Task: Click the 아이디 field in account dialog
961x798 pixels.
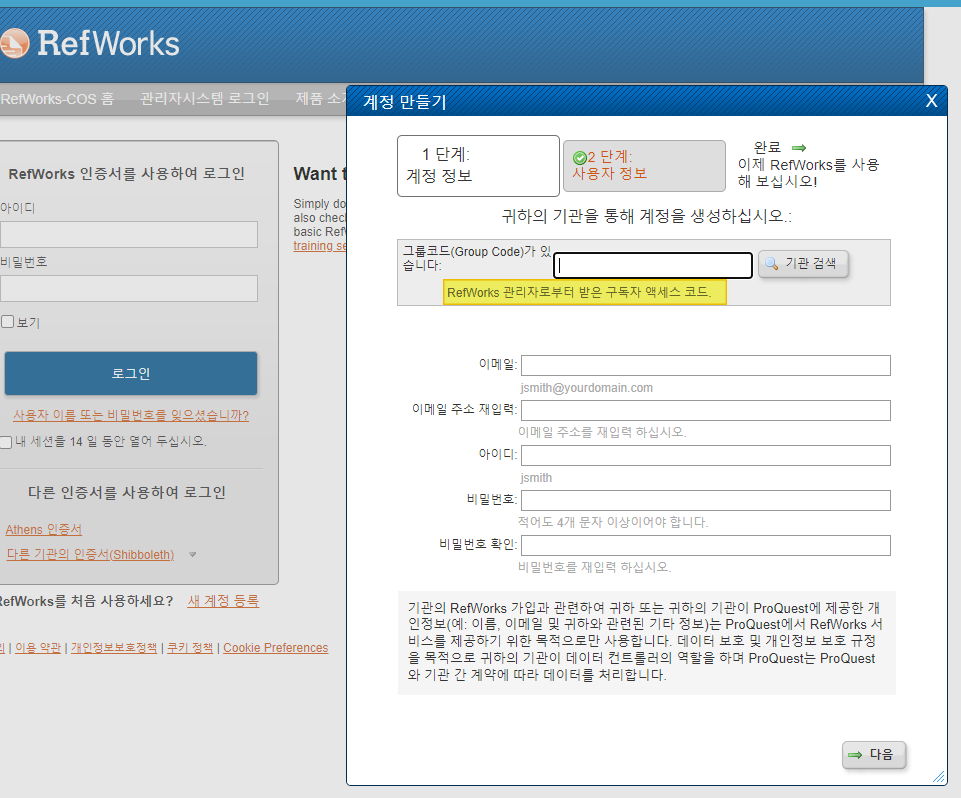Action: [705, 455]
